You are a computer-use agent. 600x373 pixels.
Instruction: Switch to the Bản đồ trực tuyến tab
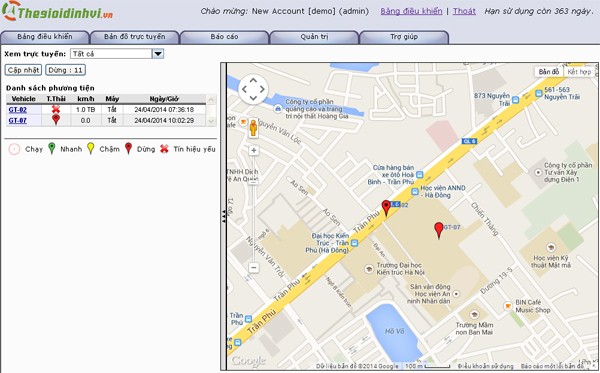[135, 37]
